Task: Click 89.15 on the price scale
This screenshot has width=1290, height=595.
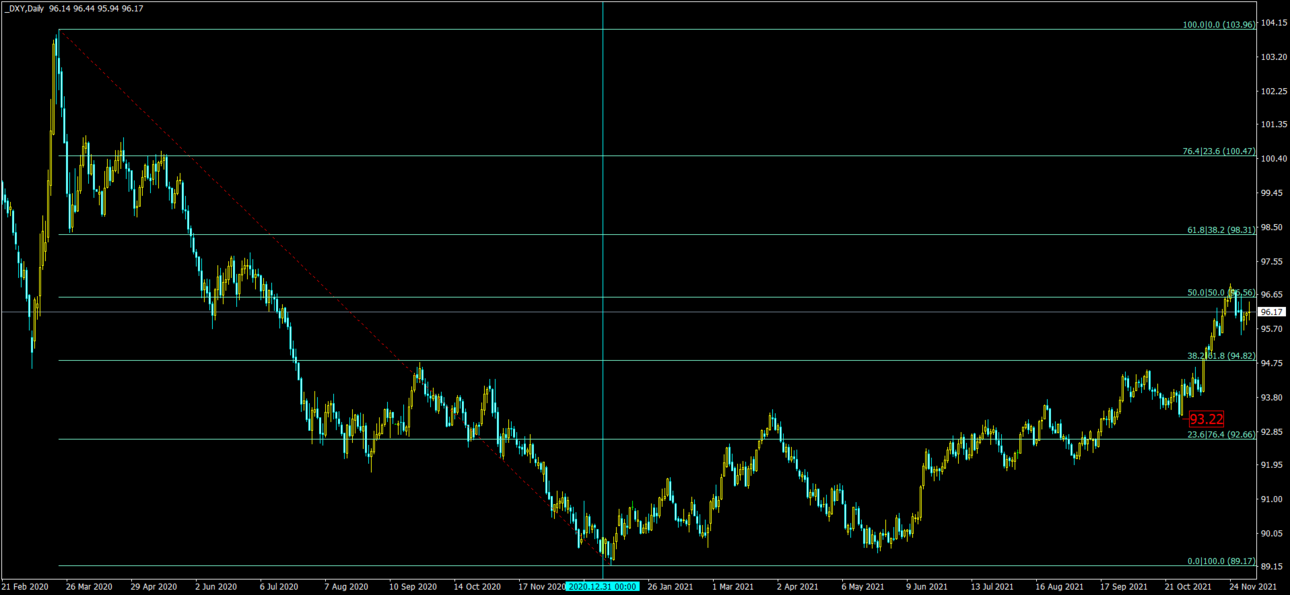Action: 1273,567
